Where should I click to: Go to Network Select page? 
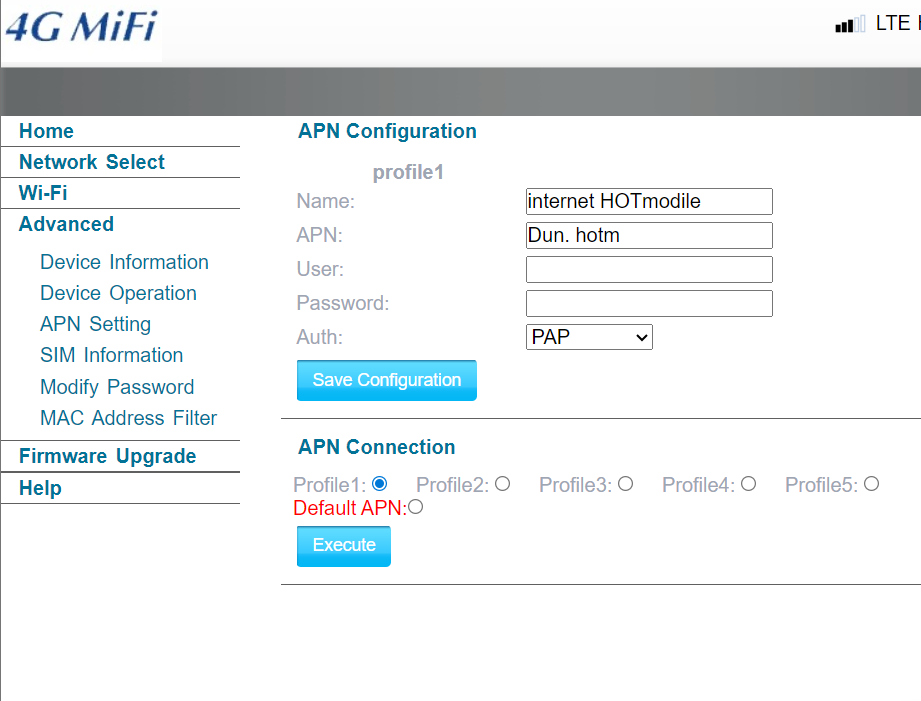point(92,162)
